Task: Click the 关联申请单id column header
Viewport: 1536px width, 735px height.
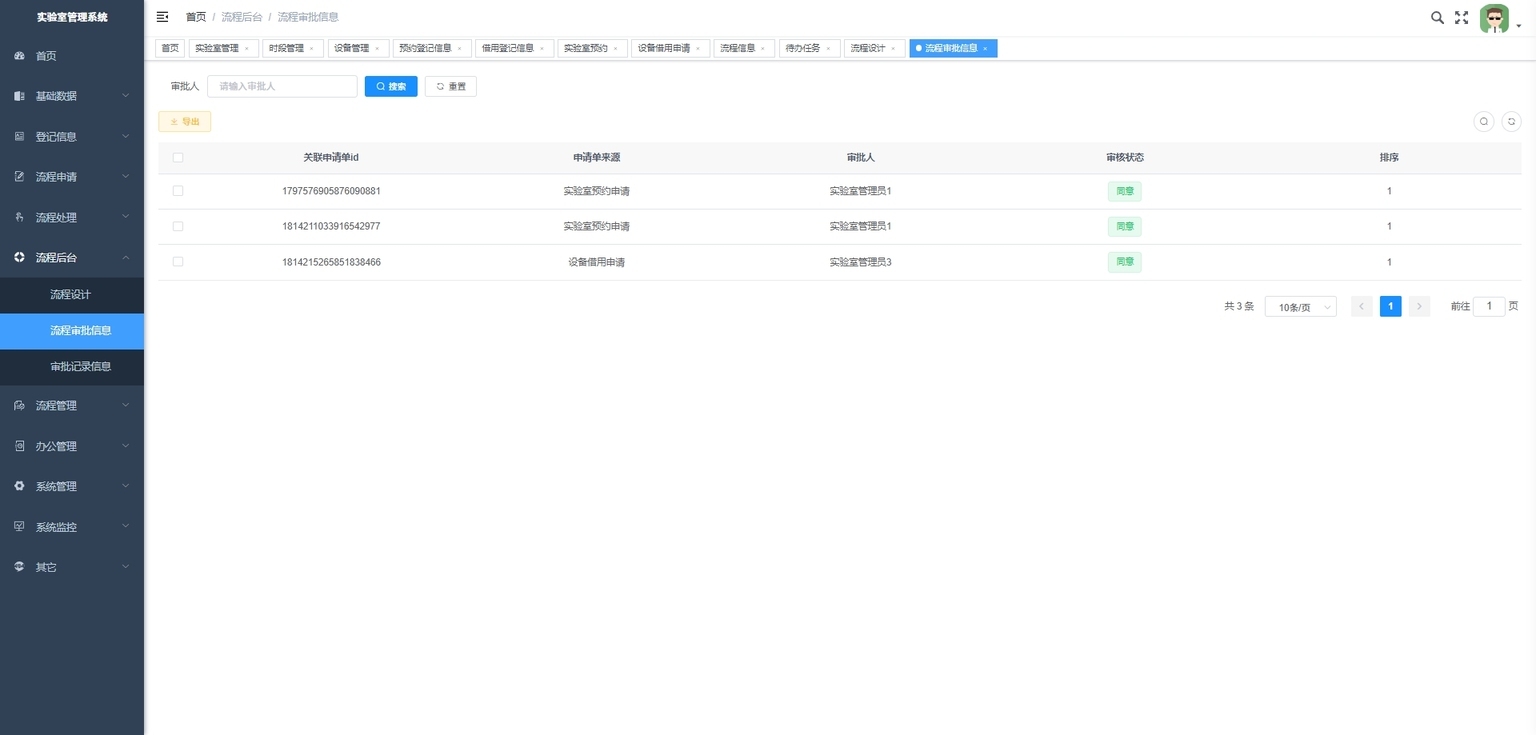Action: click(331, 158)
